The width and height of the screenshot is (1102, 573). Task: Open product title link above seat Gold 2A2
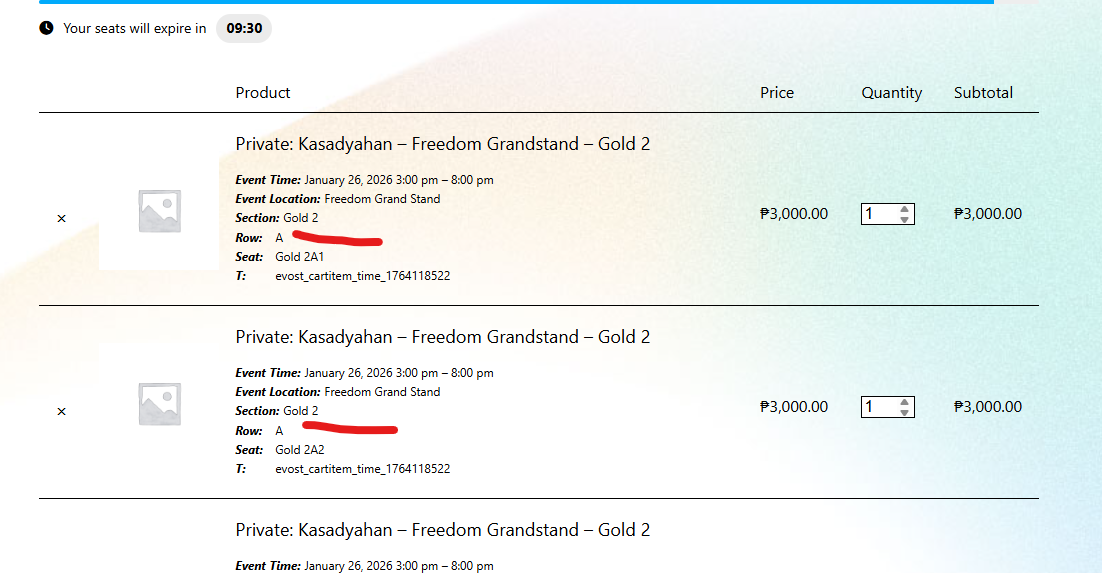442,337
